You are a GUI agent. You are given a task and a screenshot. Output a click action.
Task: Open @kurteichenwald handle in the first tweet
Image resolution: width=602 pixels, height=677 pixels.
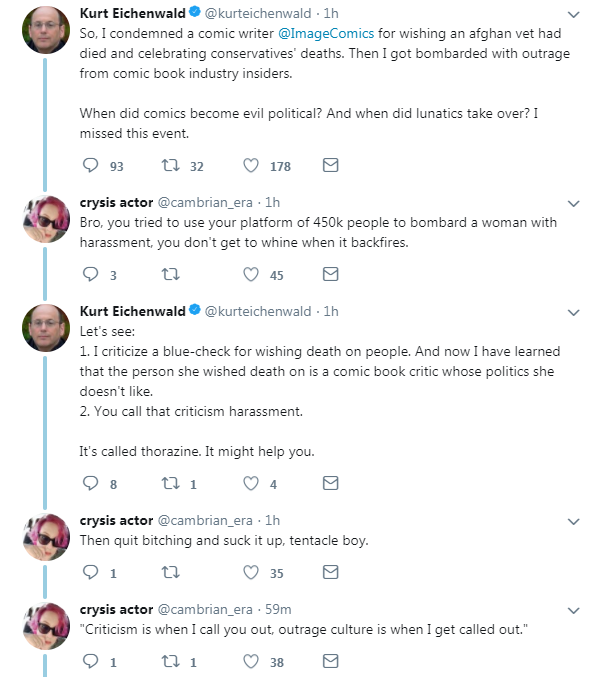tap(258, 13)
